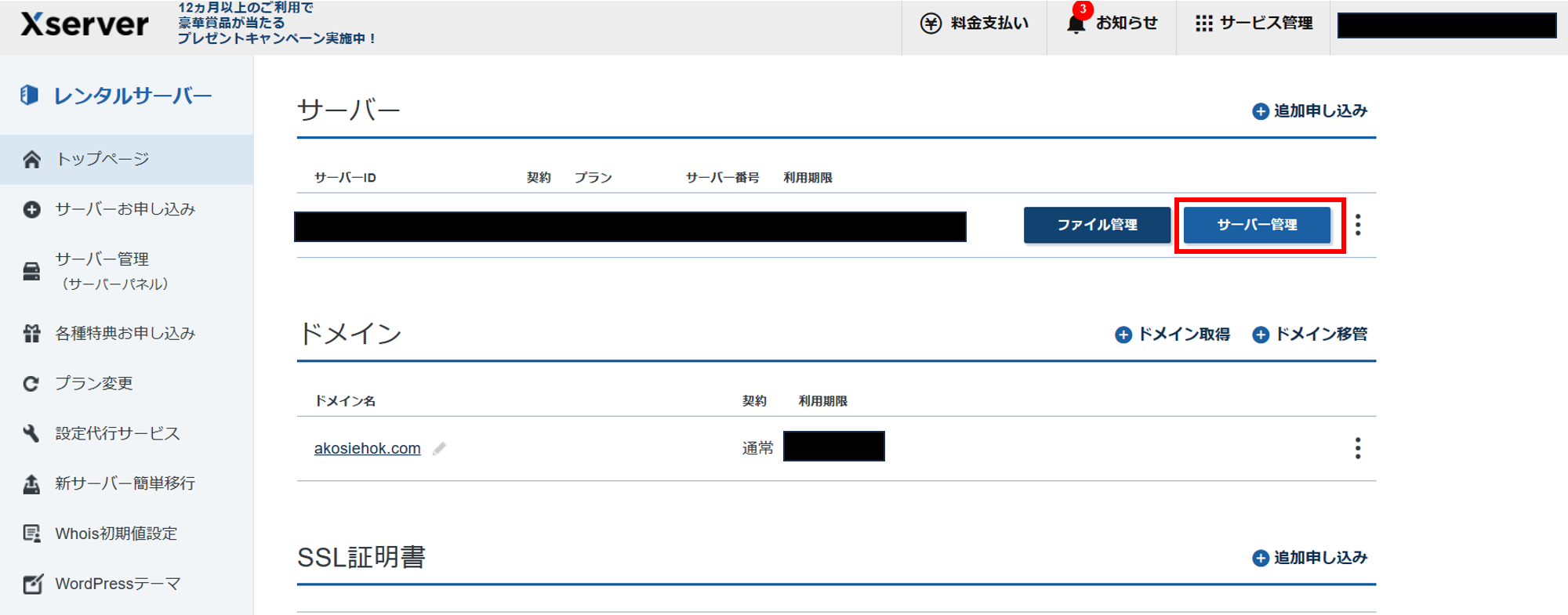Click the notification bell icon
This screenshot has height=615, width=1568.
click(x=1076, y=24)
